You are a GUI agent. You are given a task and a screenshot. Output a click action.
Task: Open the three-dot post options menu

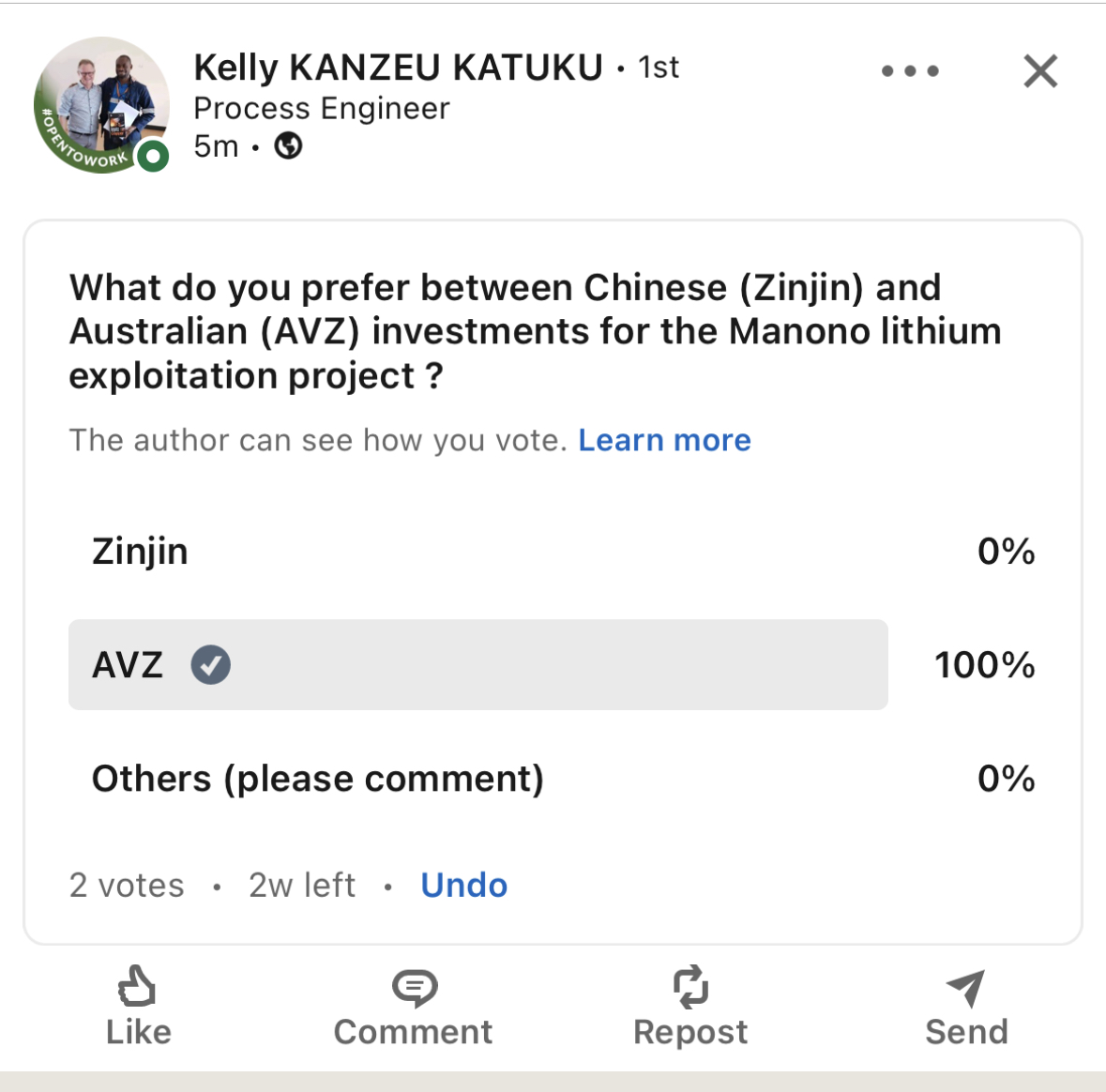point(910,71)
